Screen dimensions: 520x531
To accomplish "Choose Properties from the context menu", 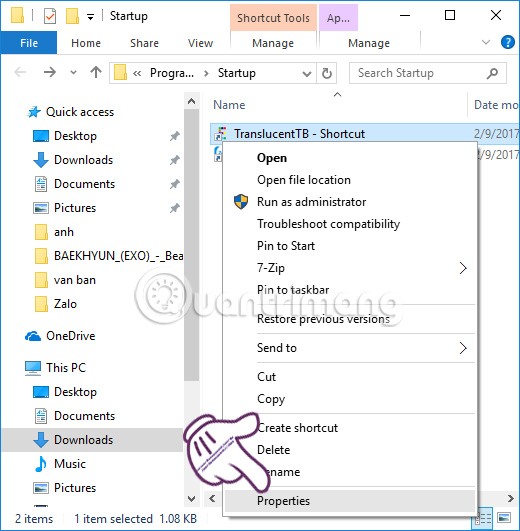I will (350, 501).
